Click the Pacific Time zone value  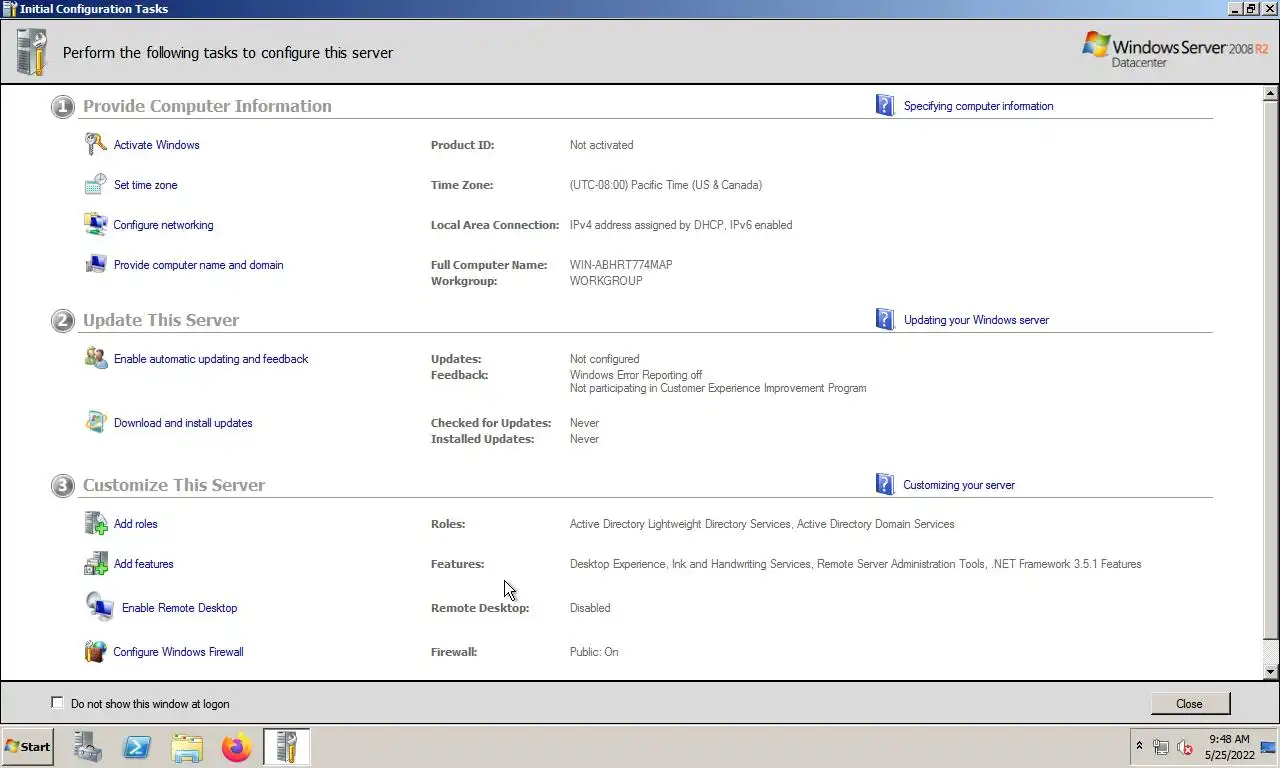tap(666, 185)
